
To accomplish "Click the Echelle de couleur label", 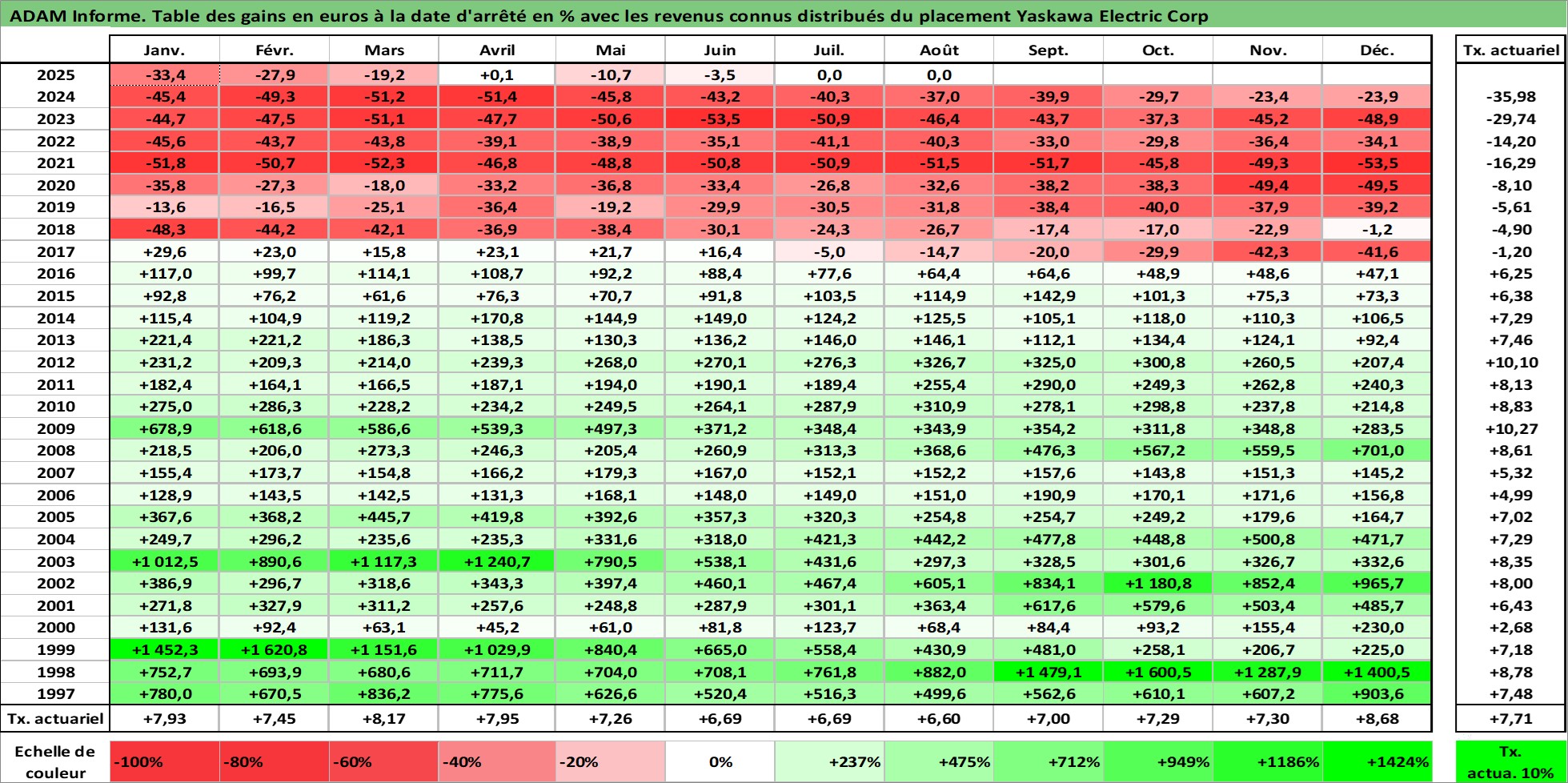I will [55, 761].
